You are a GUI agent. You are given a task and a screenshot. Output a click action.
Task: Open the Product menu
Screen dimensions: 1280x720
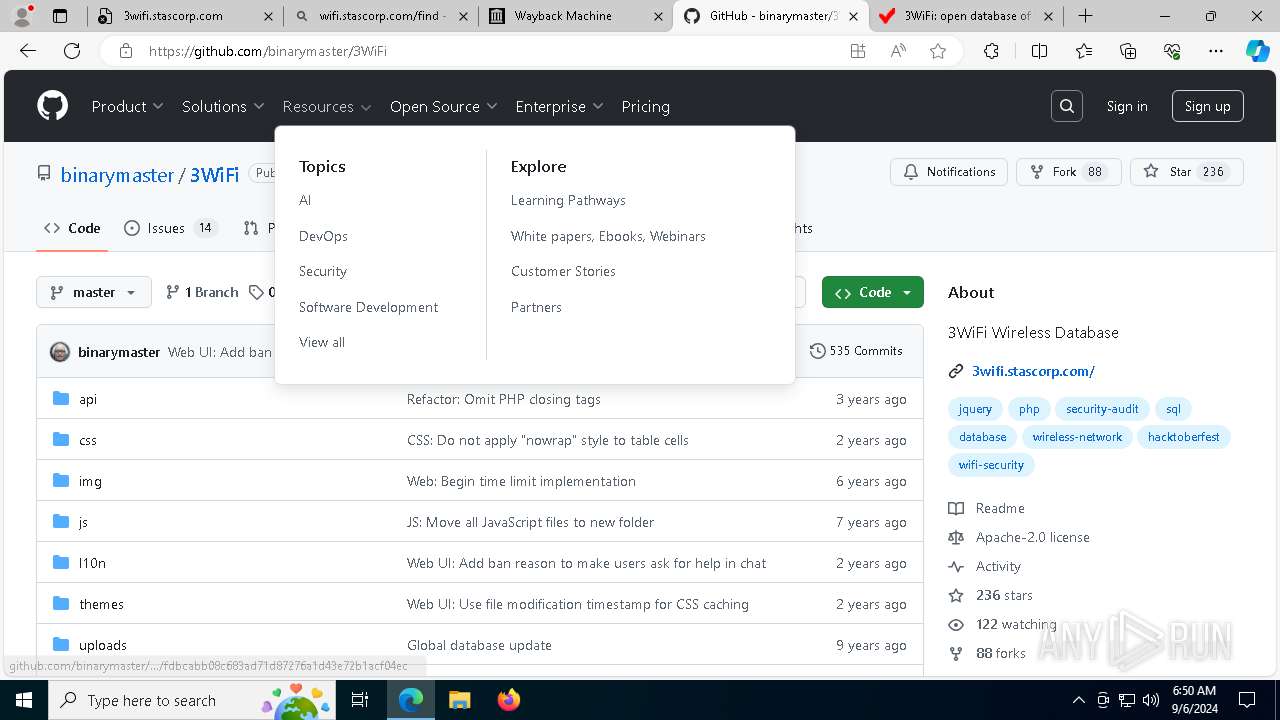pos(127,106)
